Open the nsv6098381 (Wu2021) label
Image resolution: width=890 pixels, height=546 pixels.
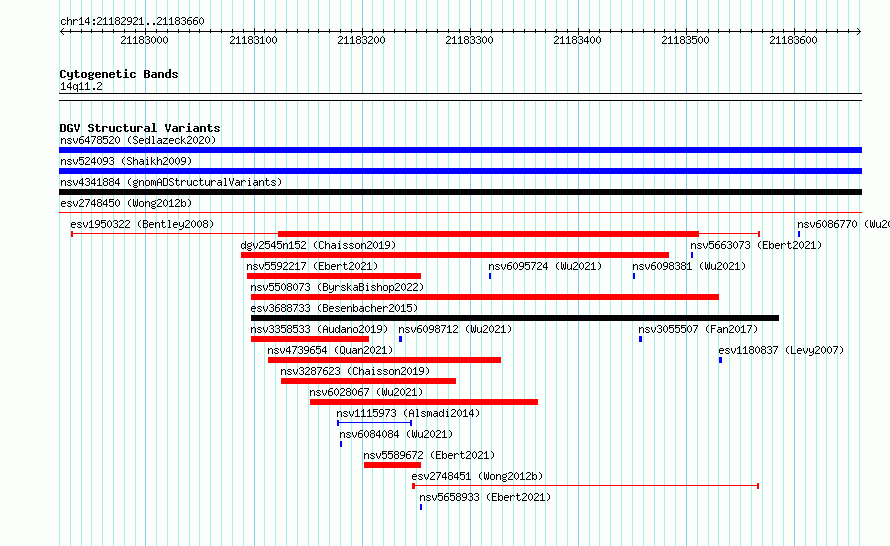pos(689,266)
